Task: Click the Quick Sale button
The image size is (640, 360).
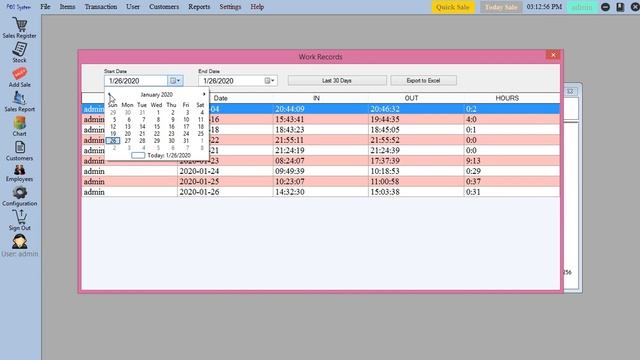Action: [x=453, y=7]
